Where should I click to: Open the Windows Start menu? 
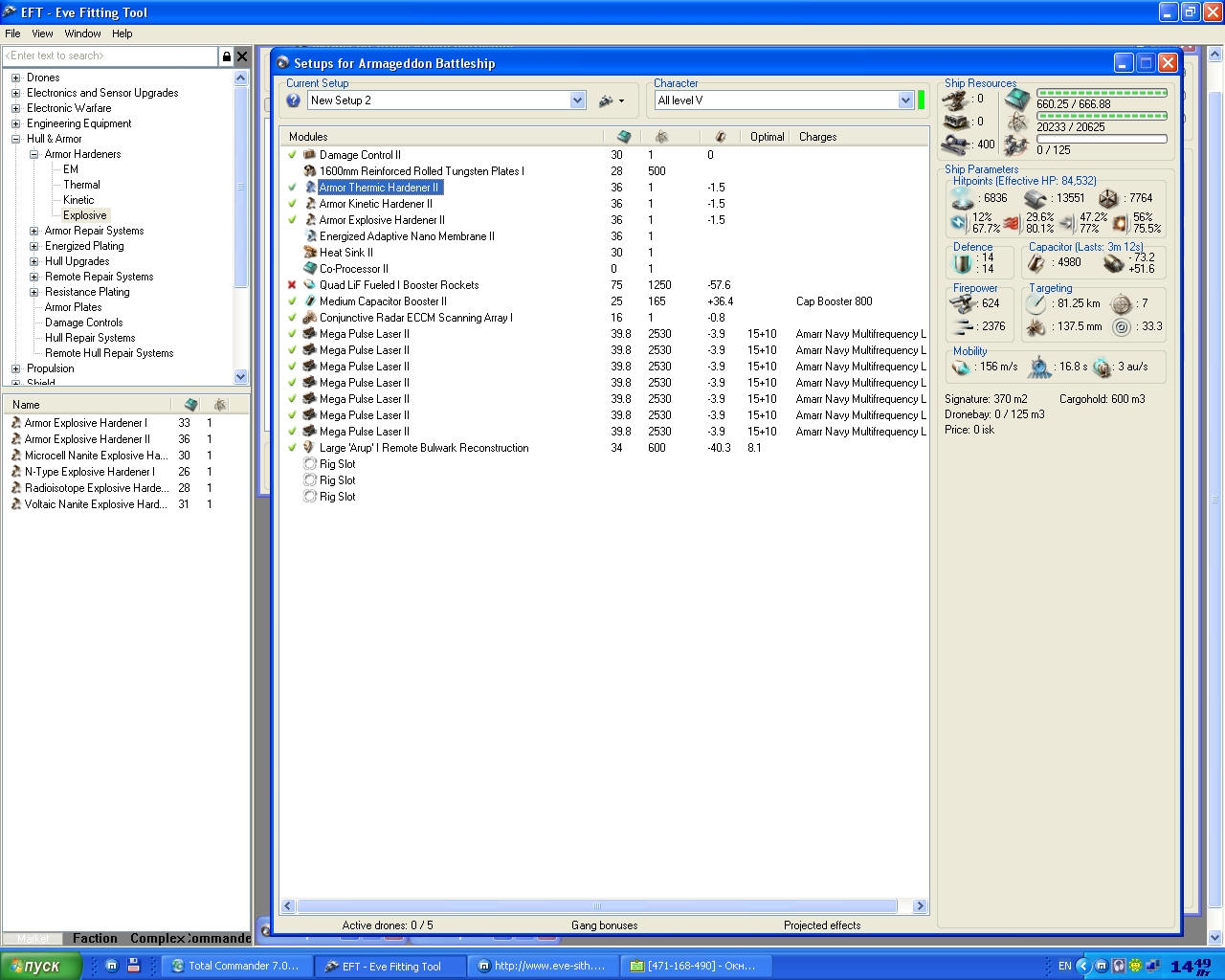(39, 966)
